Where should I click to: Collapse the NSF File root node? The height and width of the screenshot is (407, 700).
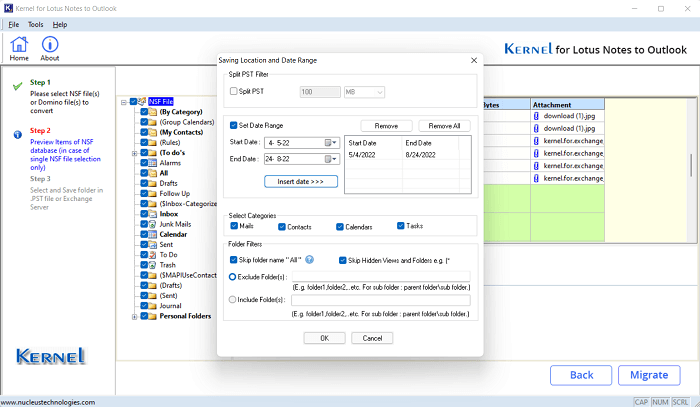124,102
